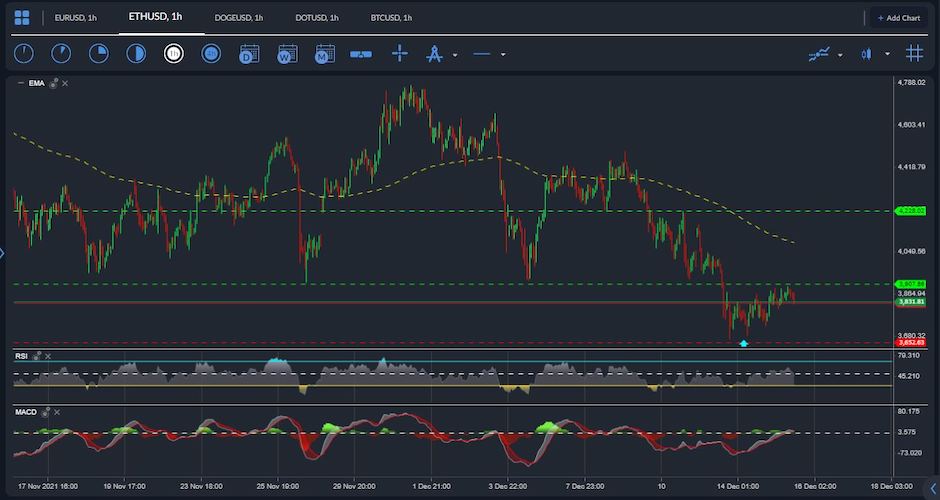Select the quarter-filled clock timeframe icon
This screenshot has height=500, width=940.
click(99, 54)
